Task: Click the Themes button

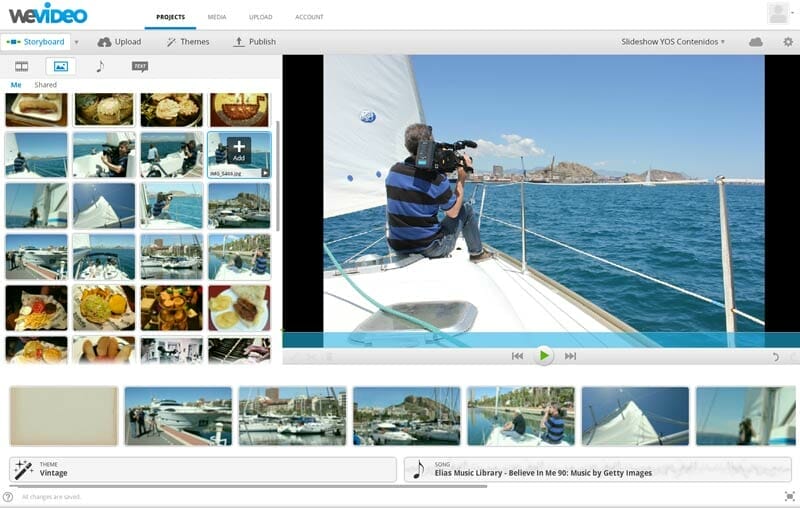Action: (188, 42)
